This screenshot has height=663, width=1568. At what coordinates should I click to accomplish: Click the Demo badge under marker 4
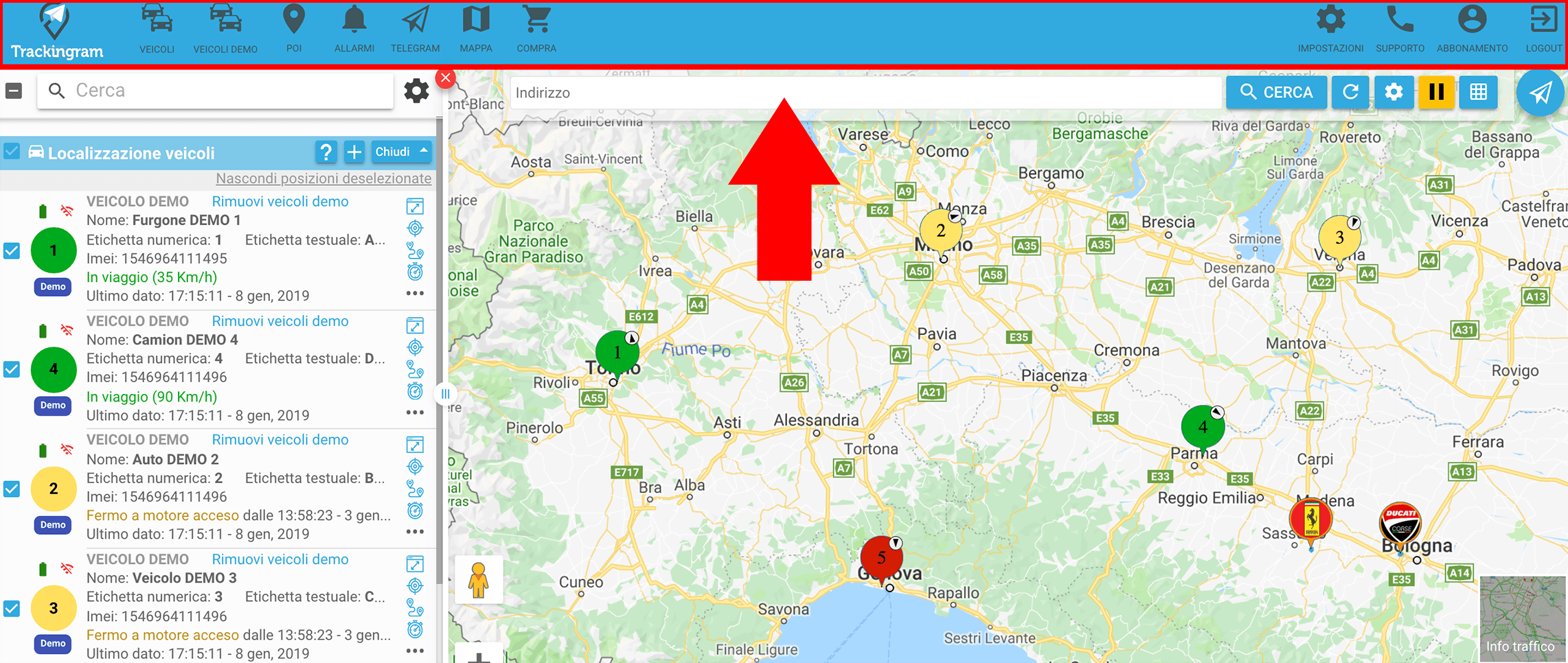53,406
